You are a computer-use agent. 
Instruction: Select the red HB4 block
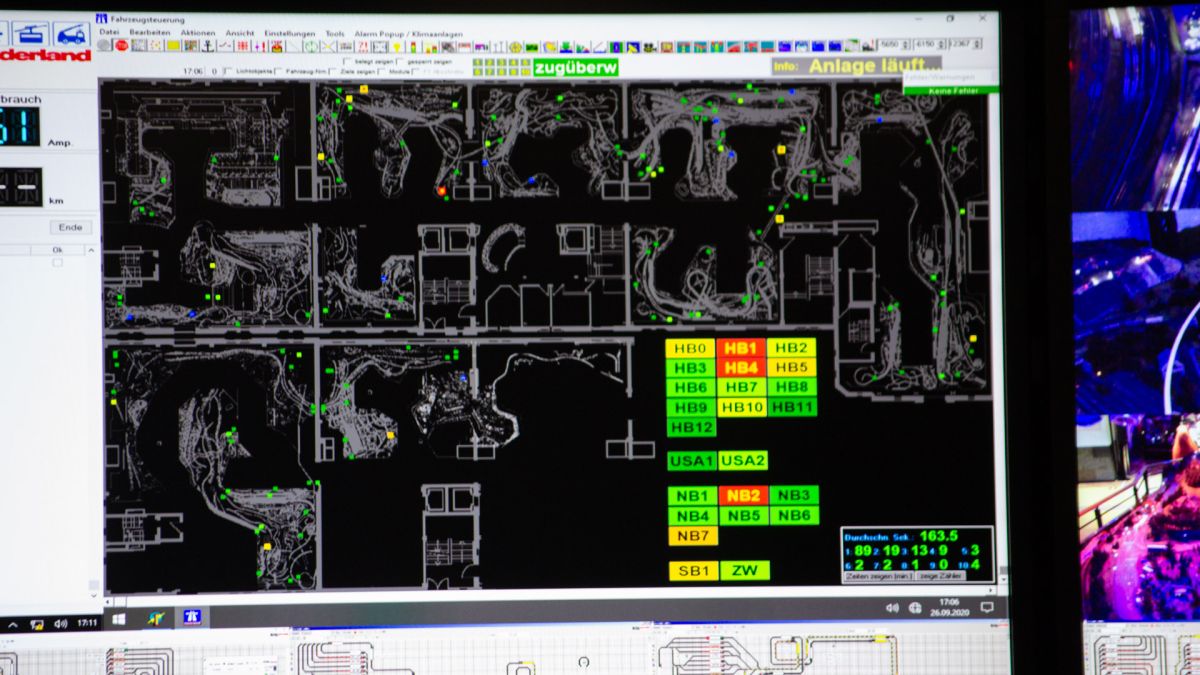[x=741, y=367]
